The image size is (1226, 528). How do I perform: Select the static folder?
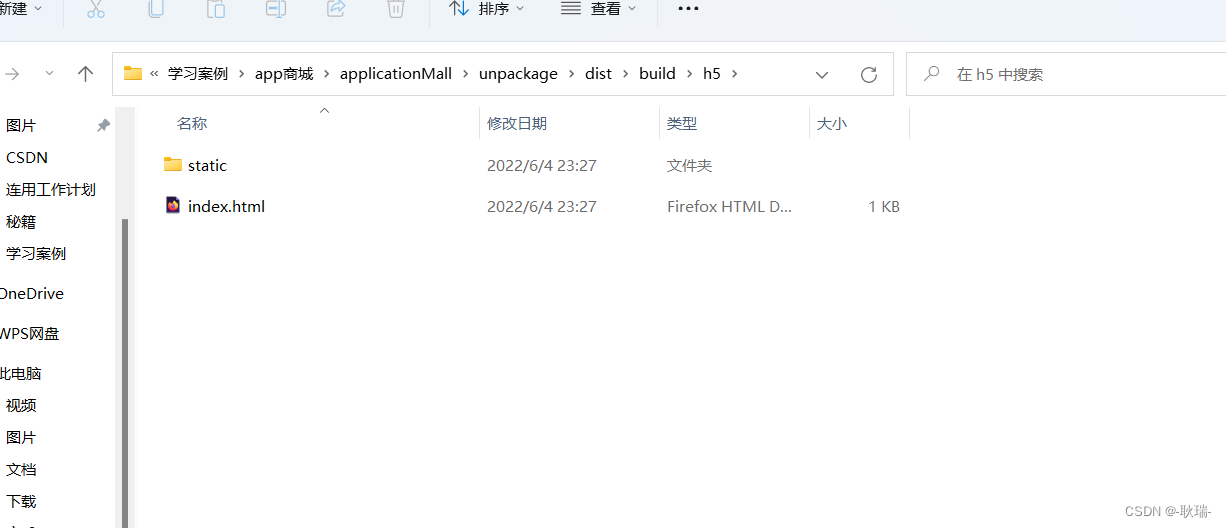[x=207, y=165]
